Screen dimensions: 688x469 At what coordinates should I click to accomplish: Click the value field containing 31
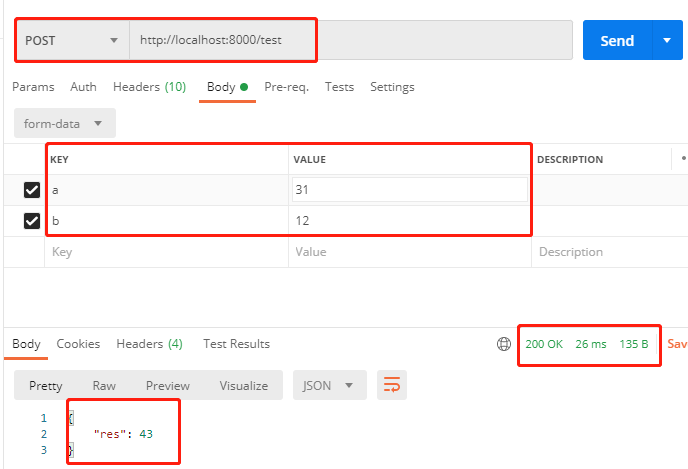[x=409, y=190]
